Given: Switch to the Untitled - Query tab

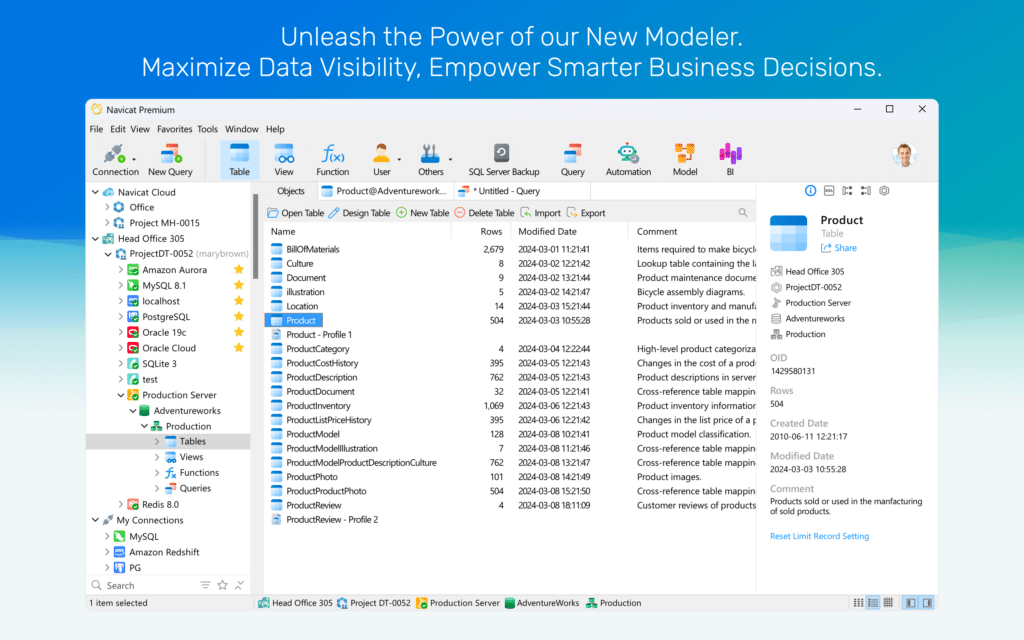Looking at the screenshot, I should coord(502,191).
